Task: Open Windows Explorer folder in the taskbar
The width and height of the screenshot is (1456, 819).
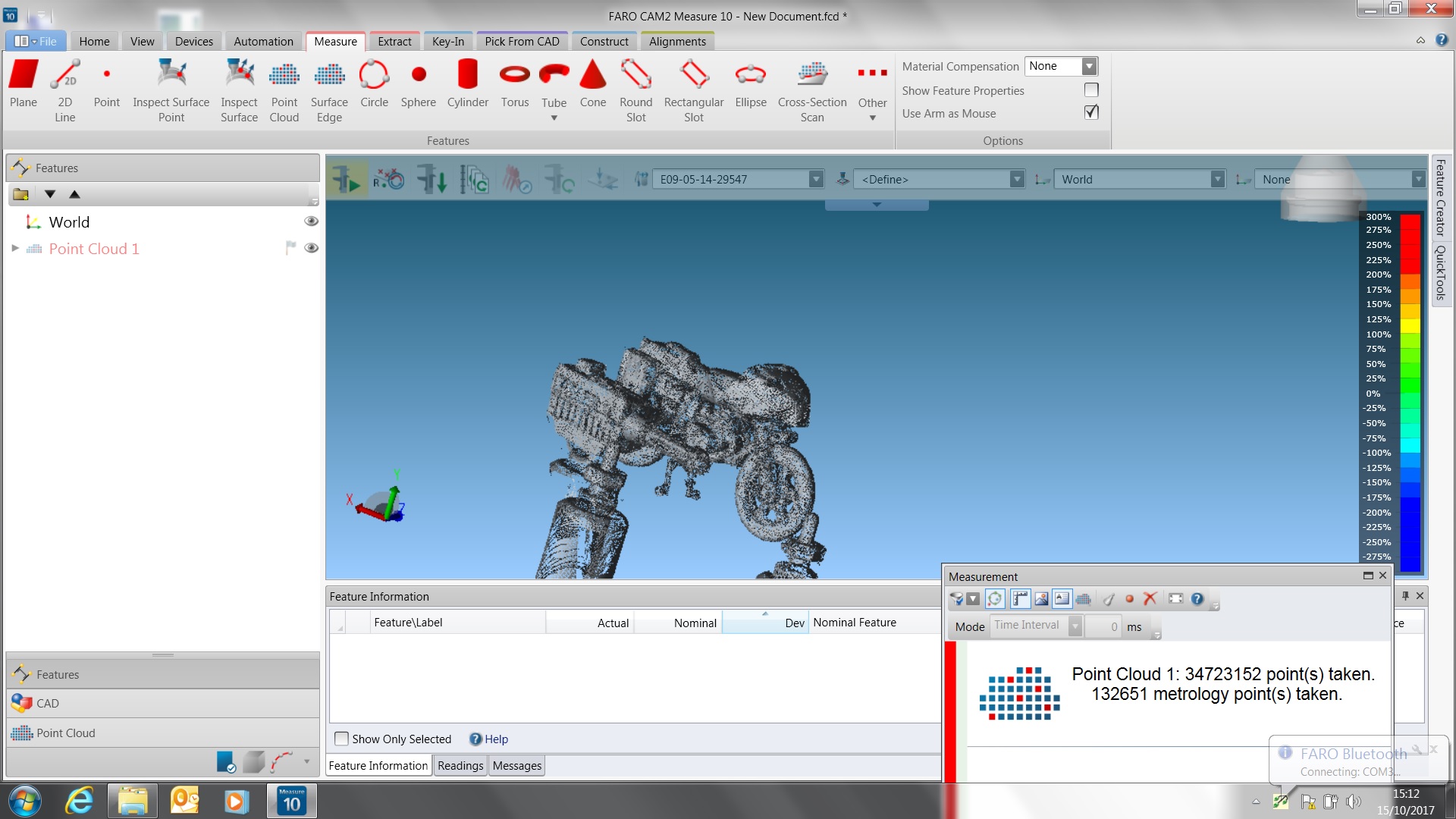Action: click(133, 801)
